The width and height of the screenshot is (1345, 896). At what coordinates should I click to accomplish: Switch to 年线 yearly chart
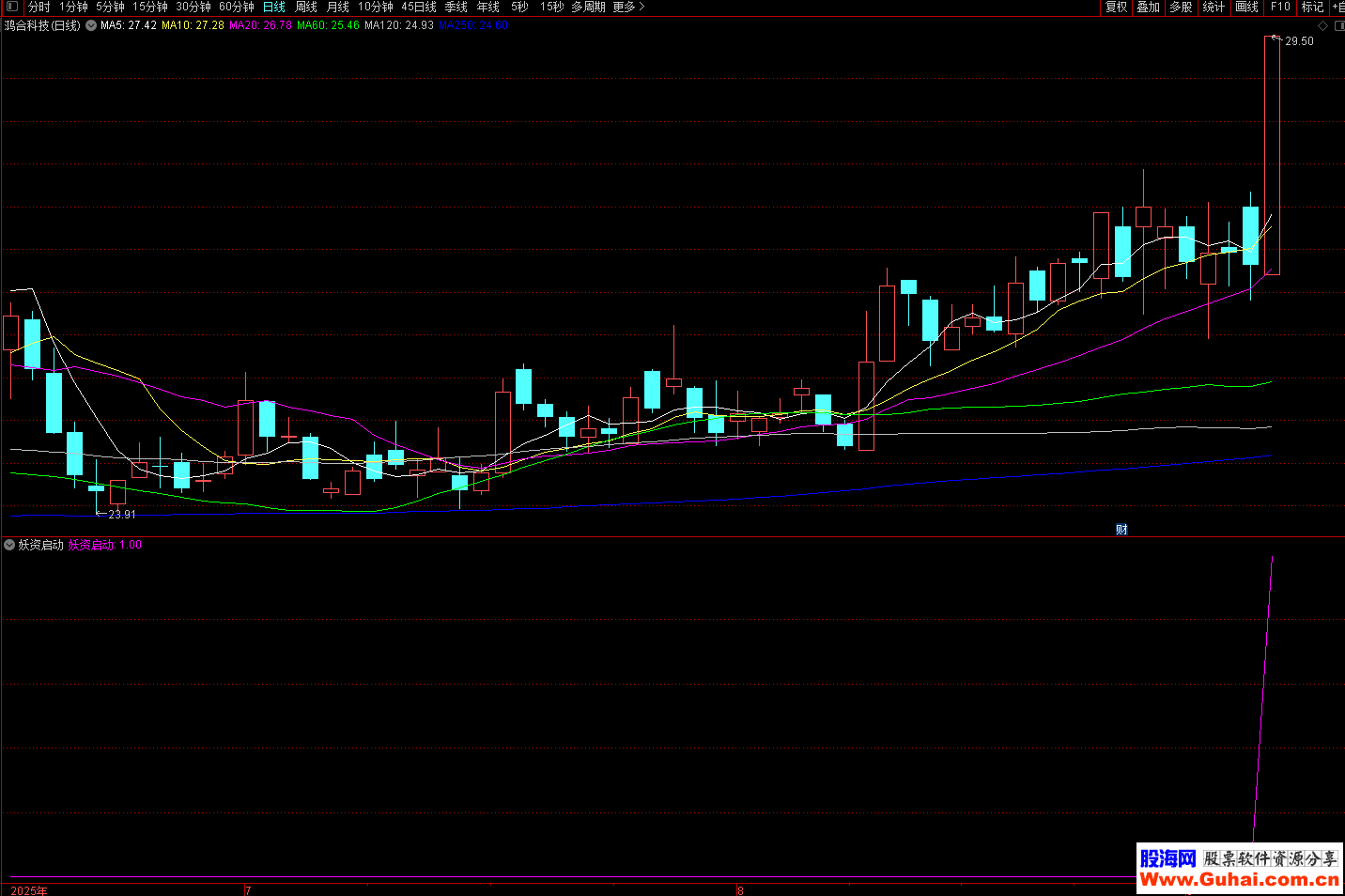488,7
